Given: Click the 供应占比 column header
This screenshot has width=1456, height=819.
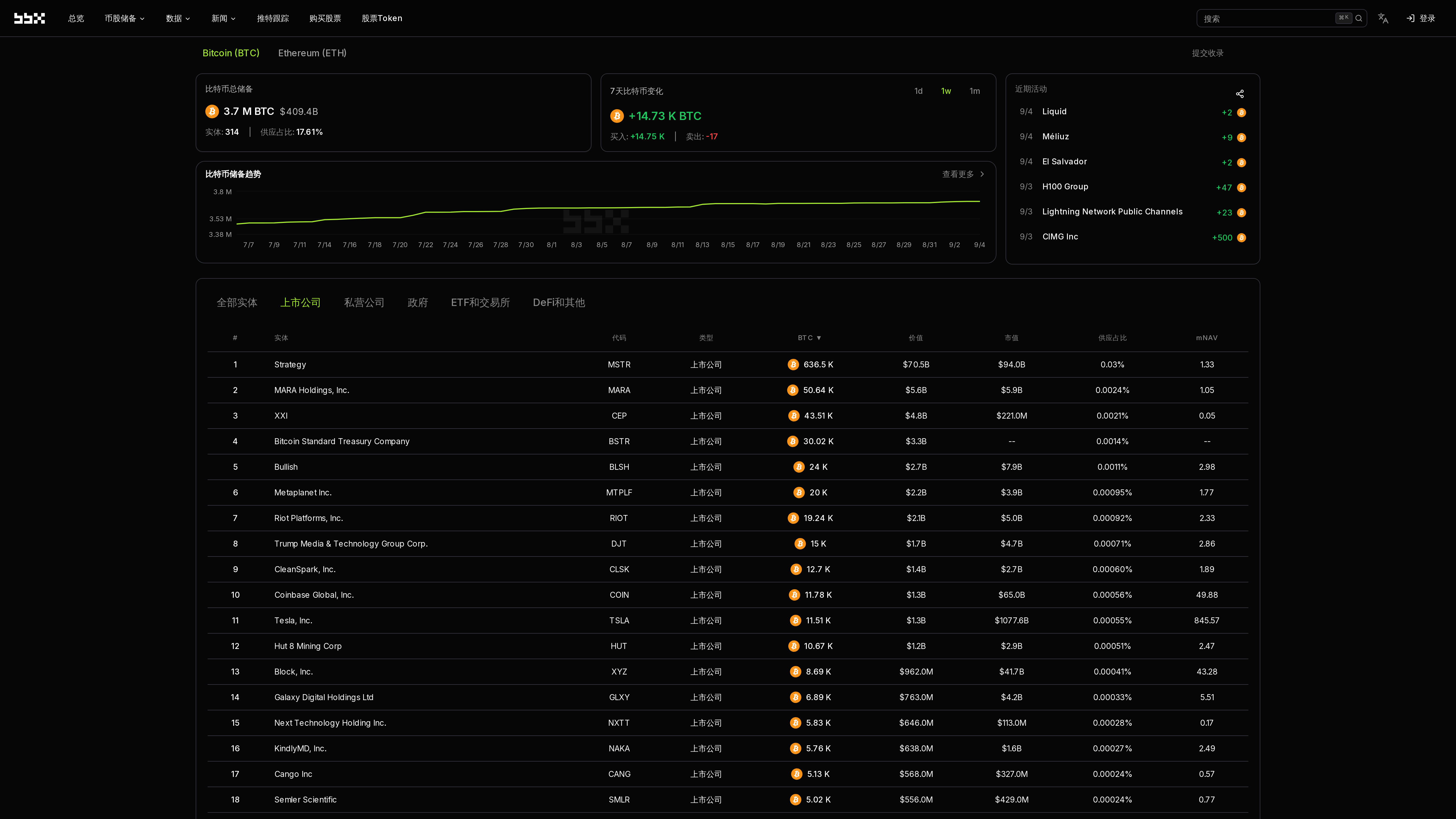Looking at the screenshot, I should pos(1112,338).
